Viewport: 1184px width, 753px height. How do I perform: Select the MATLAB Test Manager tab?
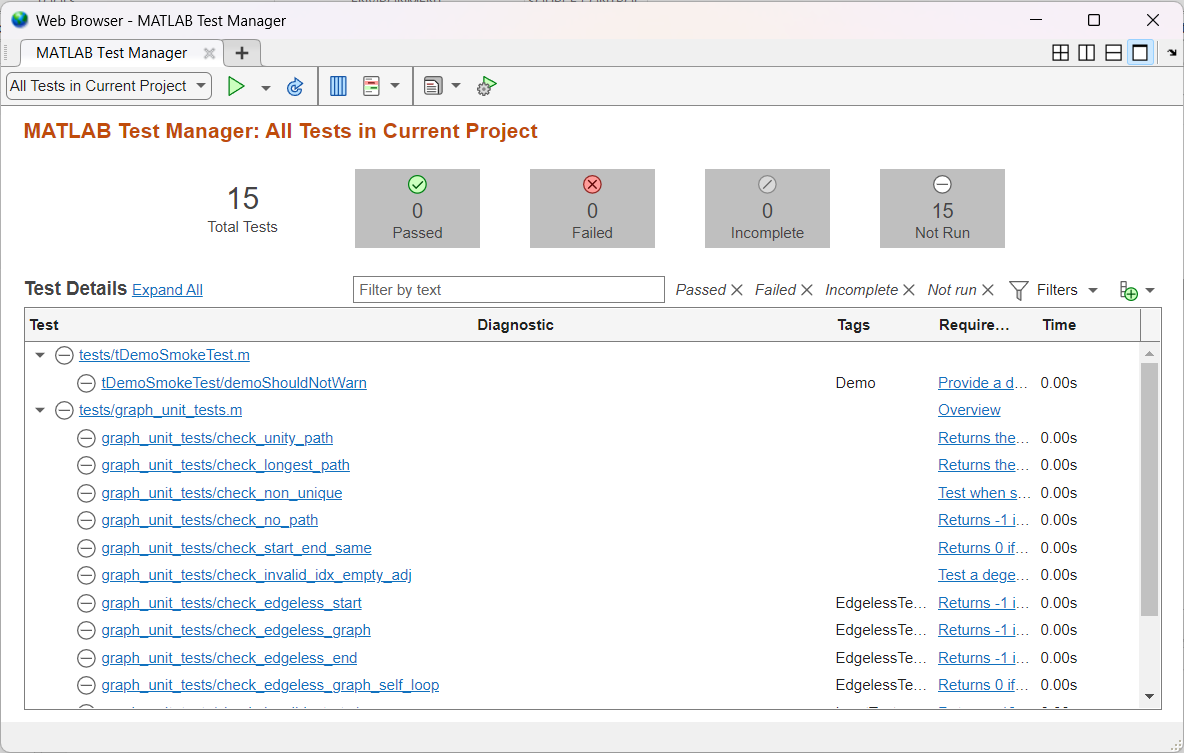tap(112, 53)
